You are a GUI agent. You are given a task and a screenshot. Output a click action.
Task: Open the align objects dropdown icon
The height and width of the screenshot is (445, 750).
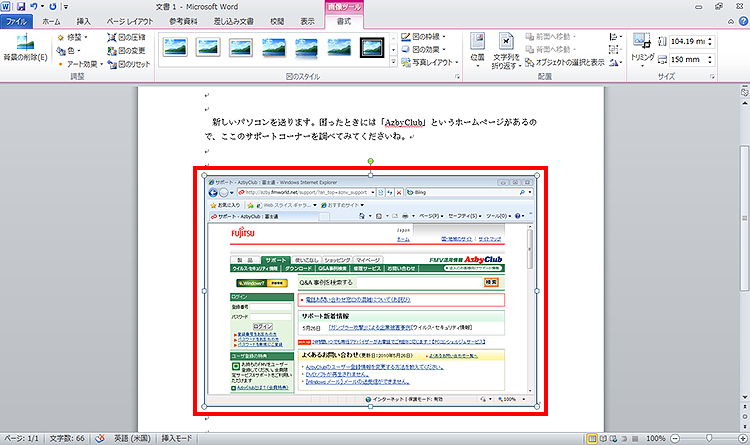(x=615, y=37)
